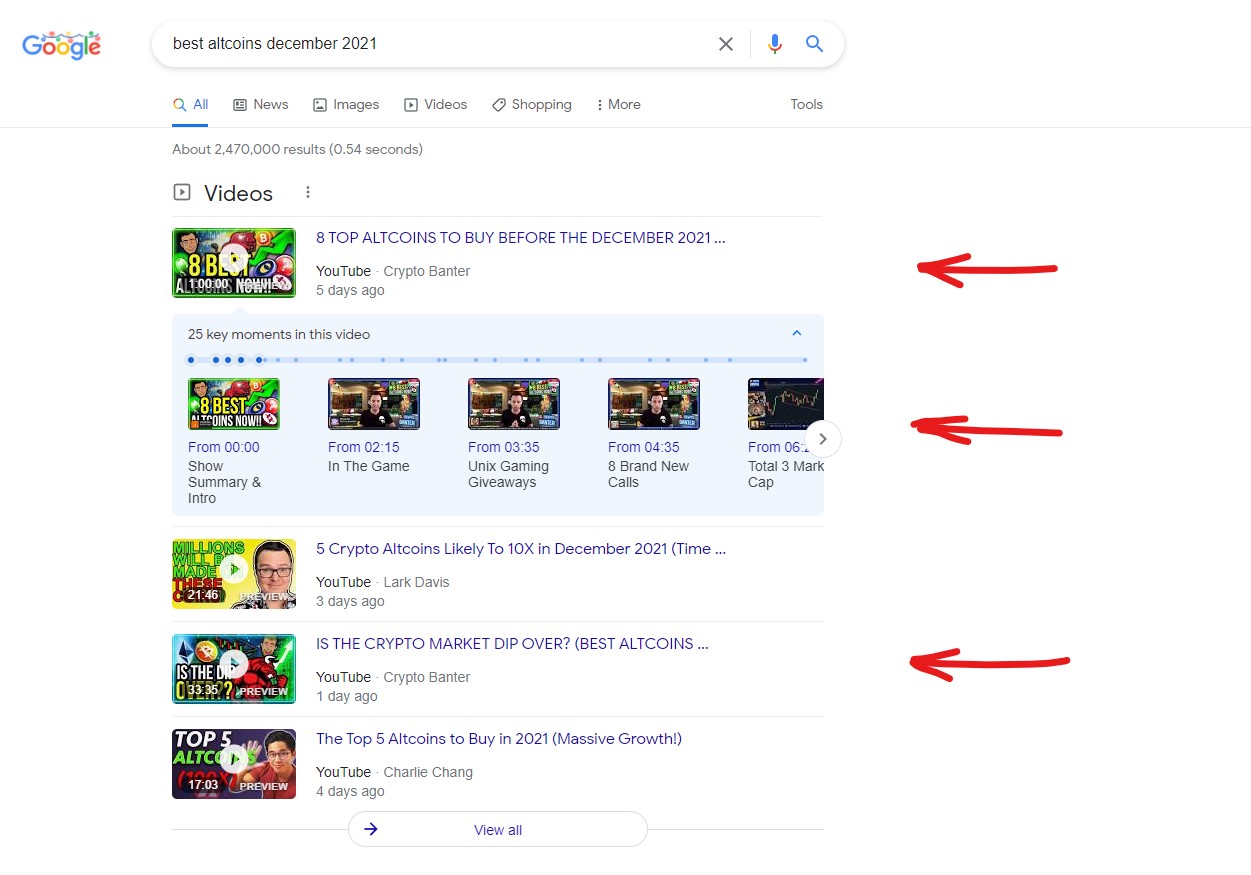The image size is (1251, 875).
Task: Switch to the Videos tab
Action: (436, 105)
